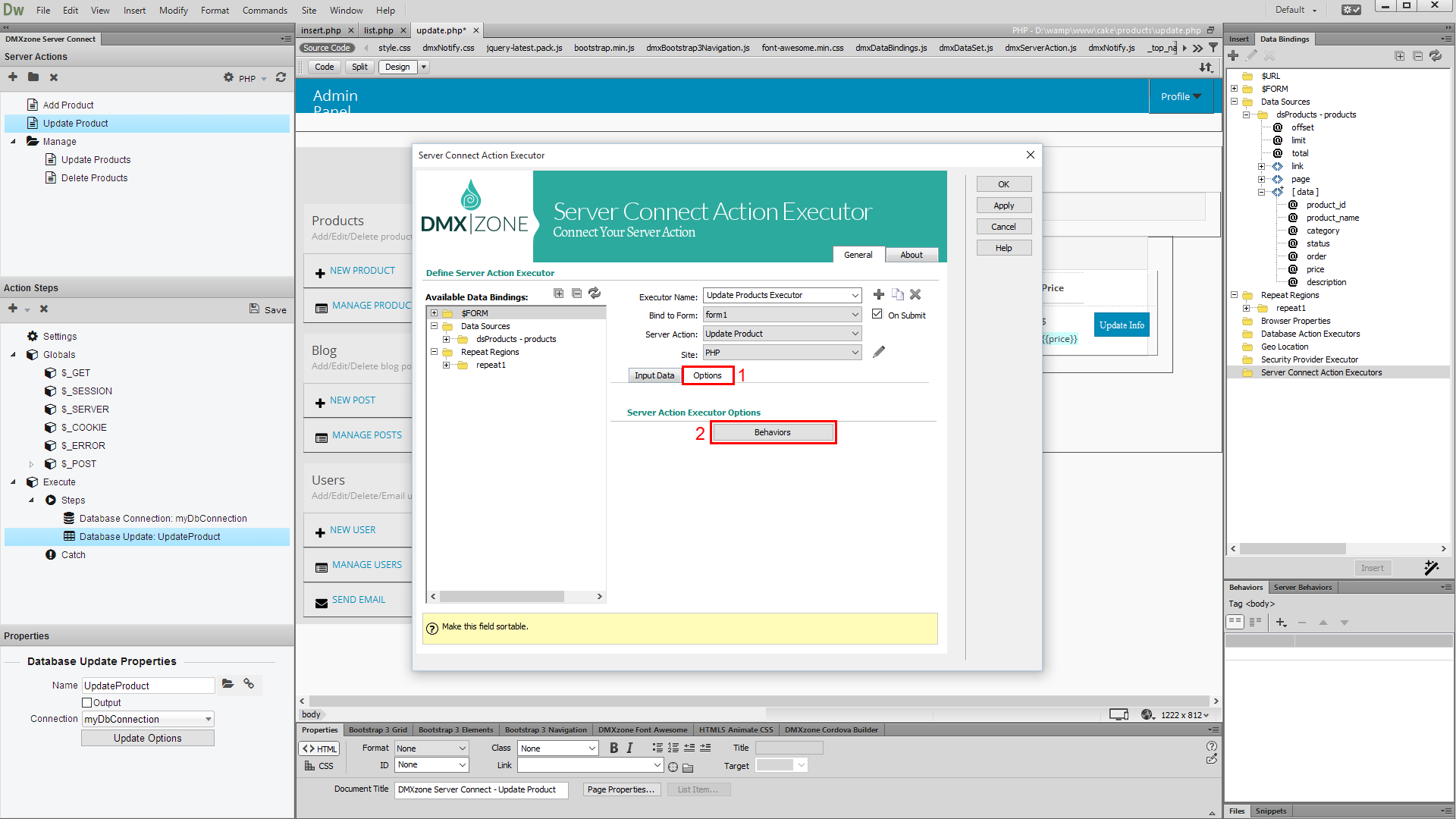1456x819 pixels.
Task: Enable the Output checkbox
Action: [x=87, y=703]
